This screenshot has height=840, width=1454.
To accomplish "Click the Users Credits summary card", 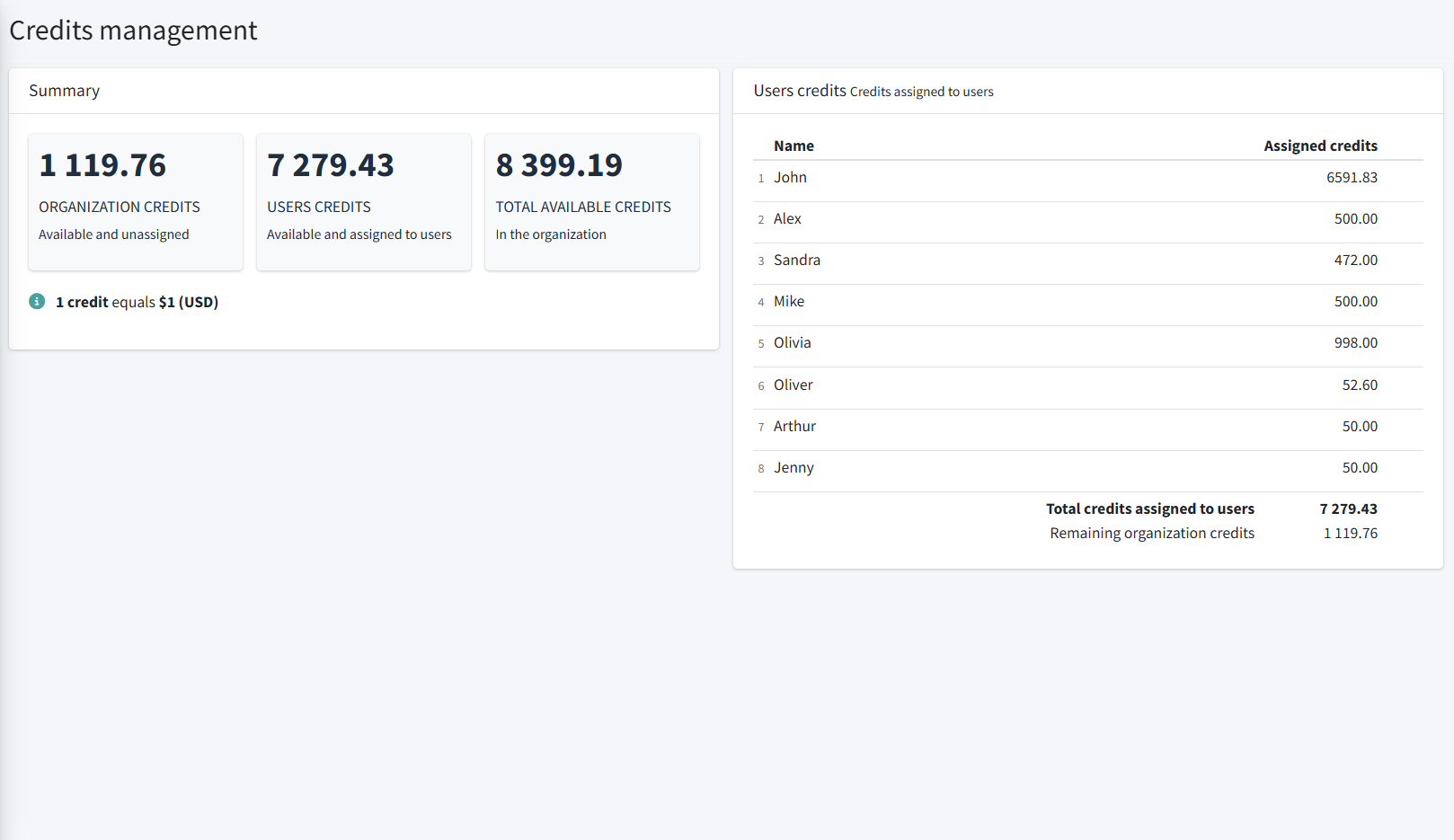I will [364, 201].
